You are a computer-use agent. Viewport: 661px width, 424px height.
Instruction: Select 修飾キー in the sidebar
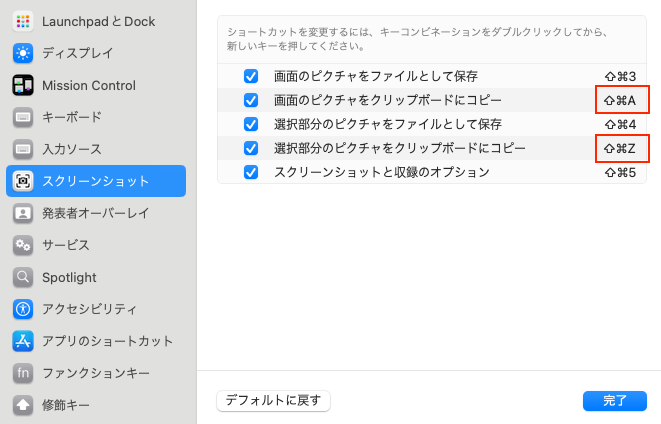[x=65, y=405]
